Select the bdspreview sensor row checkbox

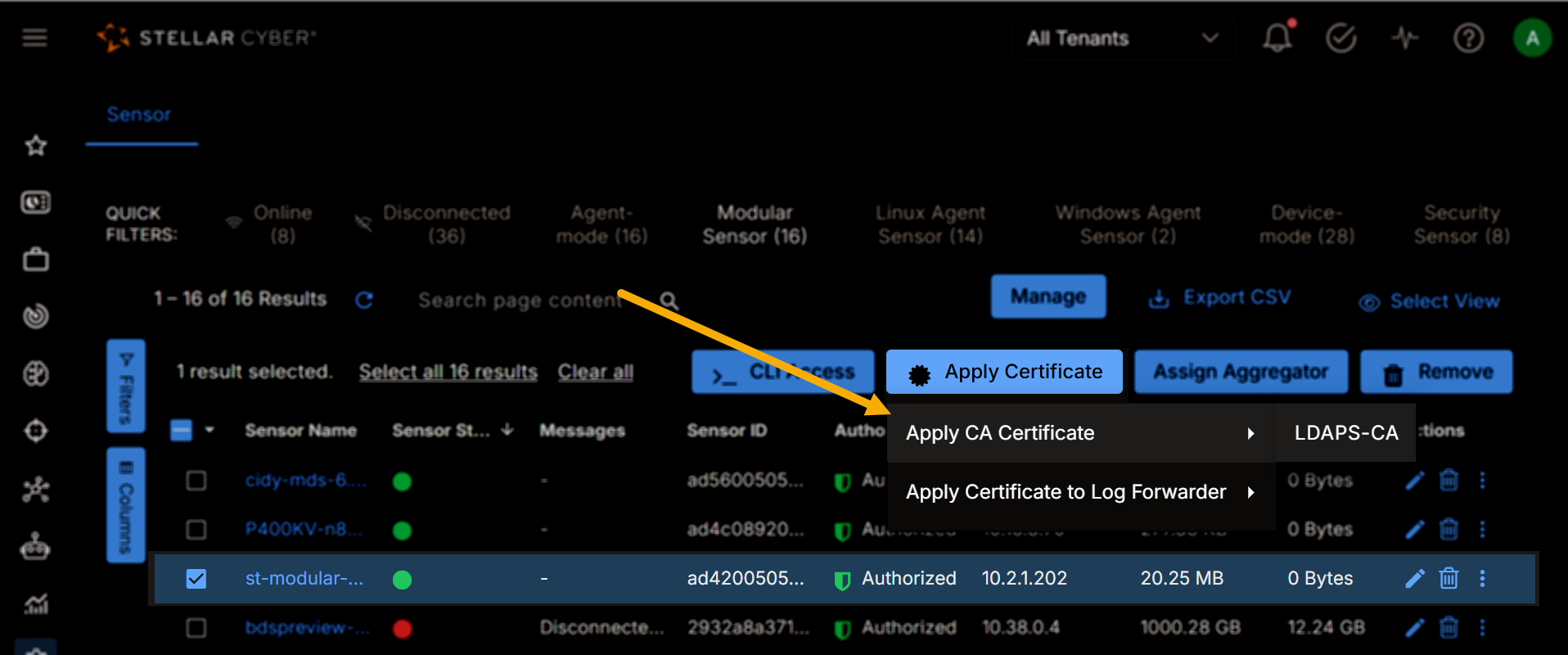tap(196, 628)
